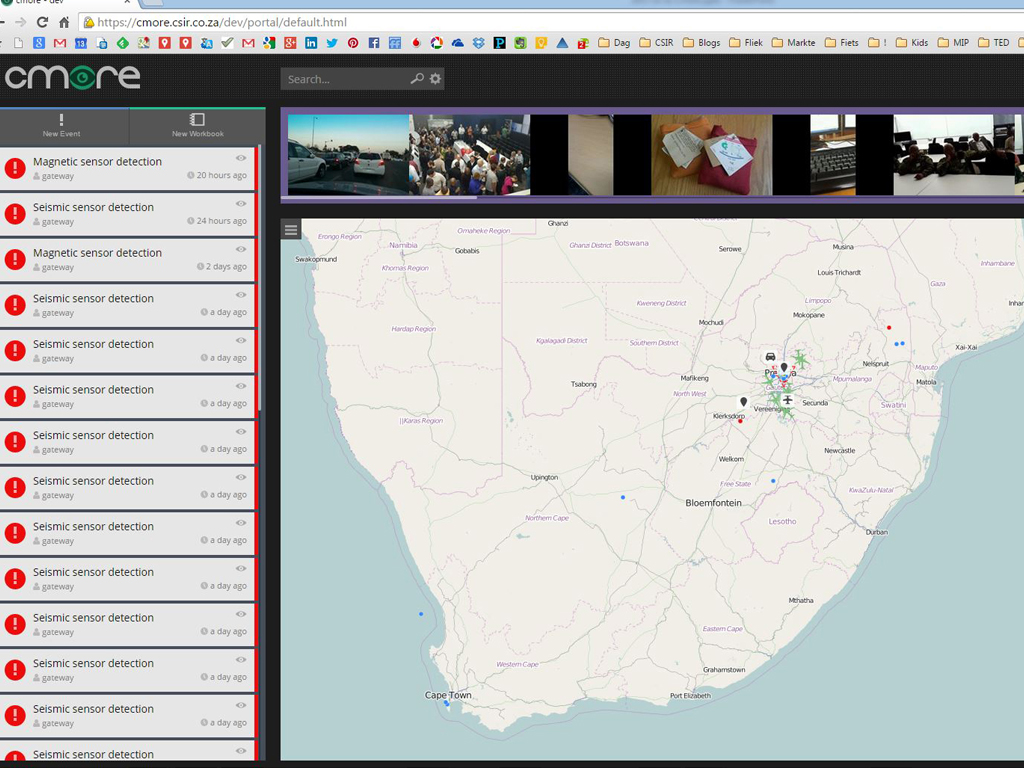
Task: Expand the Kids bookmarks folder
Action: tap(912, 43)
